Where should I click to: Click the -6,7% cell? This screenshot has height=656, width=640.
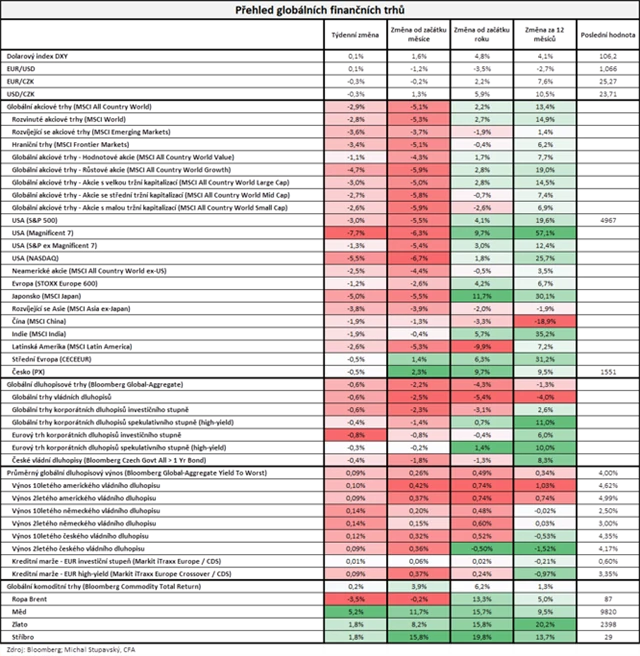point(417,257)
